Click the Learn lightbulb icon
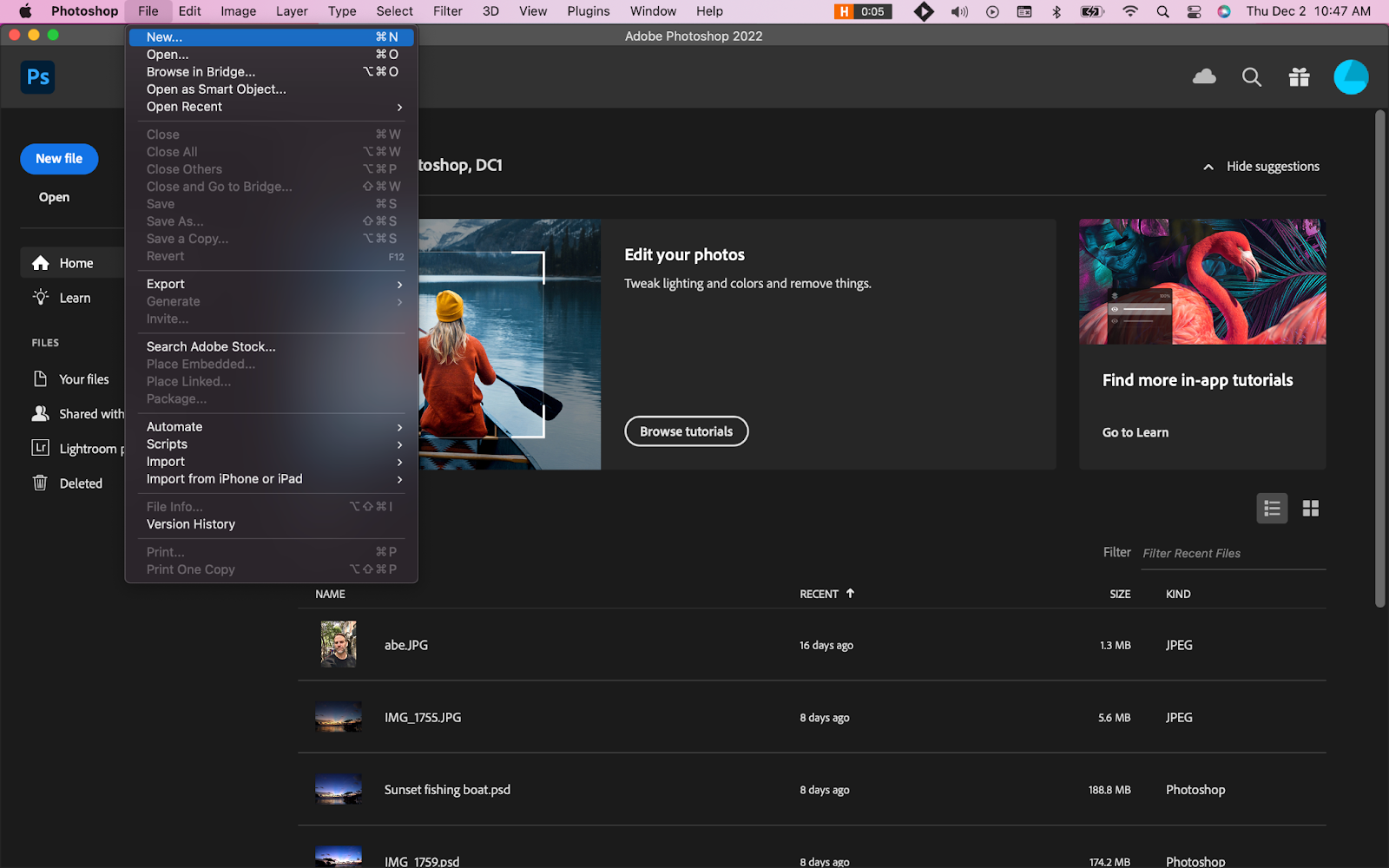Image resolution: width=1389 pixels, height=868 pixels. pyautogui.click(x=41, y=298)
